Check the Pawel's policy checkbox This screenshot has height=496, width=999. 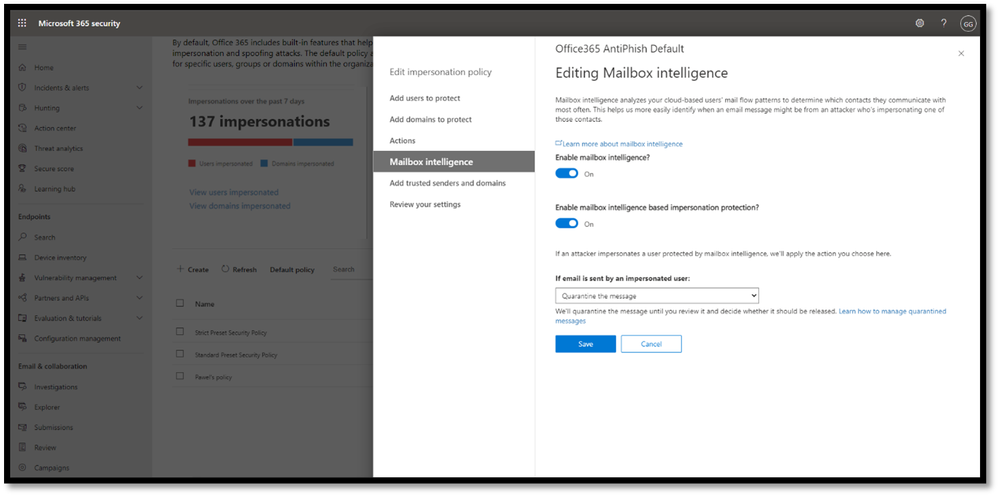tap(180, 376)
